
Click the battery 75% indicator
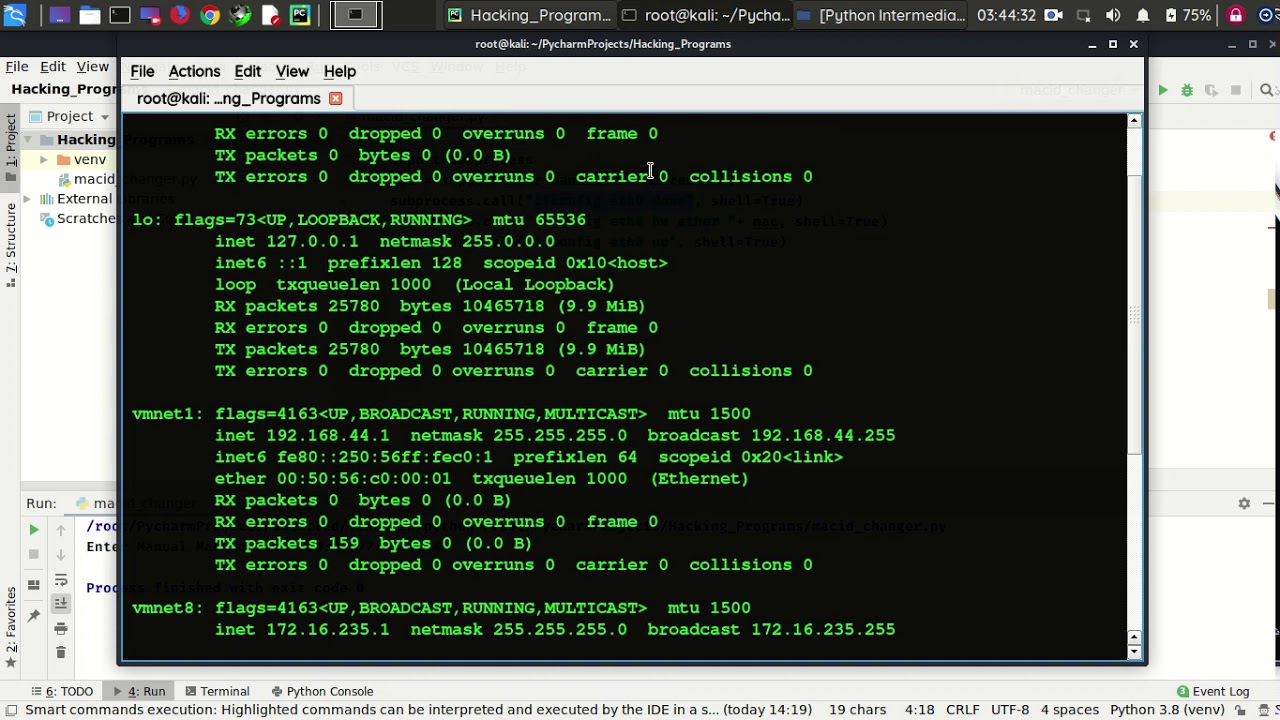(1188, 15)
